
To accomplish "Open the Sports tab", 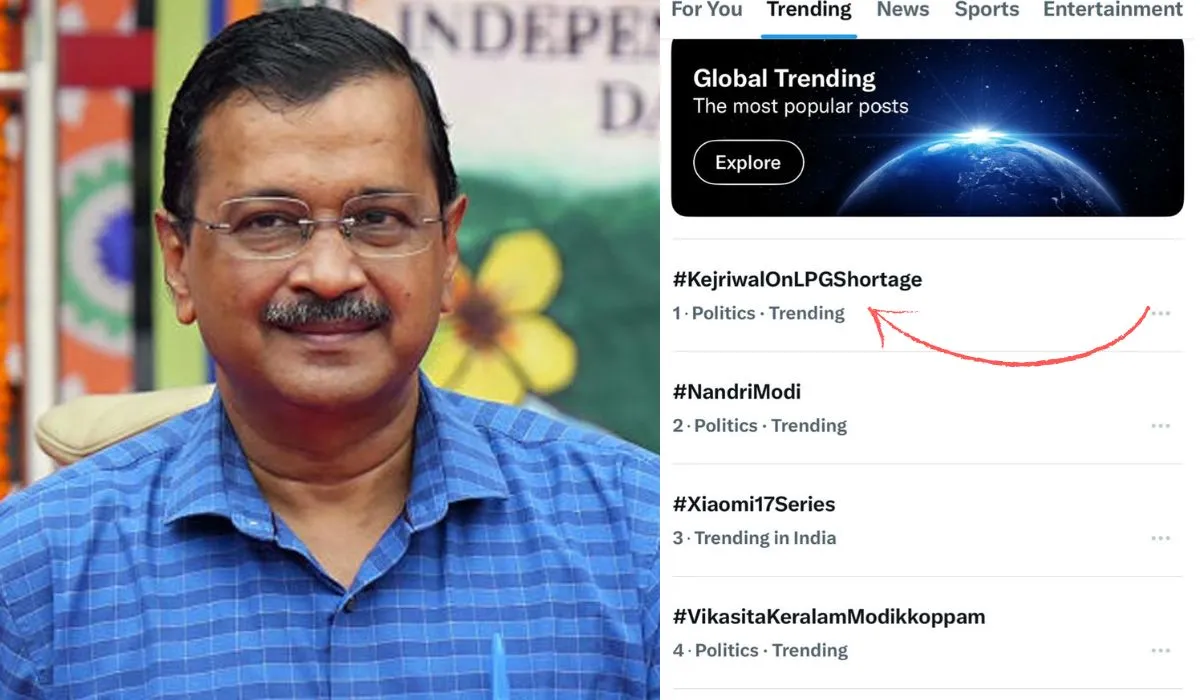I will [x=986, y=10].
